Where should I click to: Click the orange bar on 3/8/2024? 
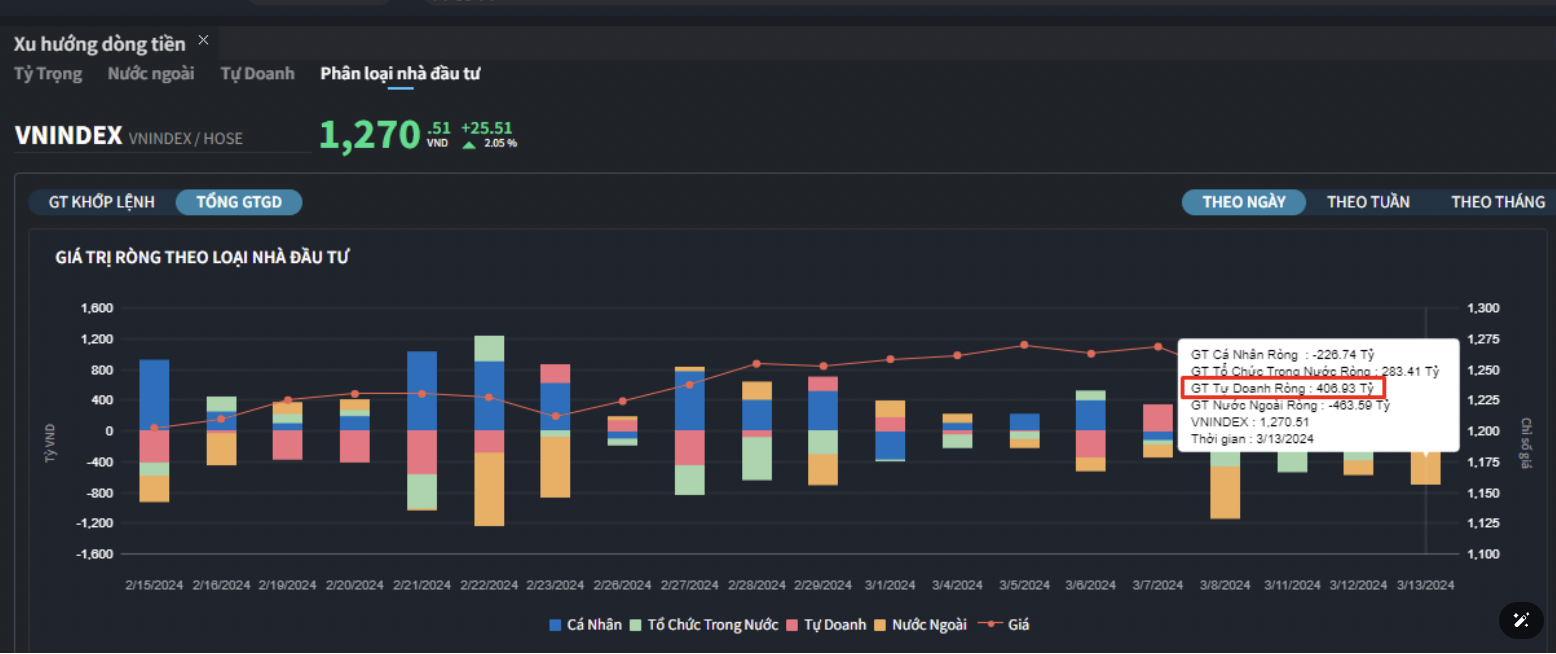coord(1225,492)
